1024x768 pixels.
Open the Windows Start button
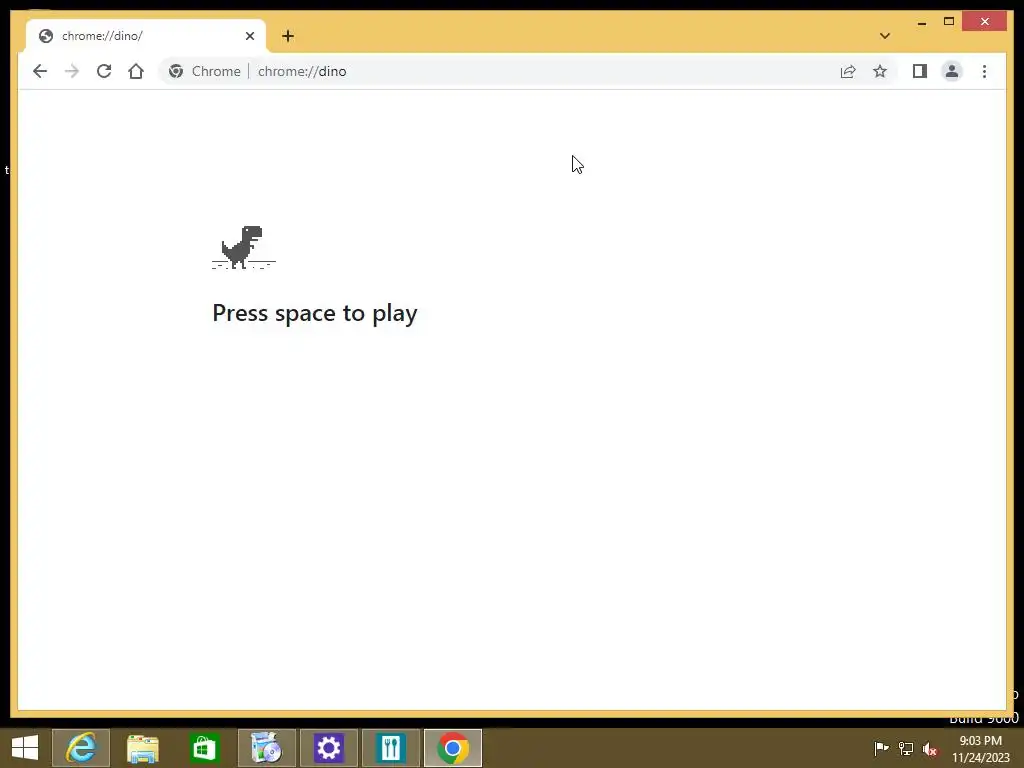point(25,748)
